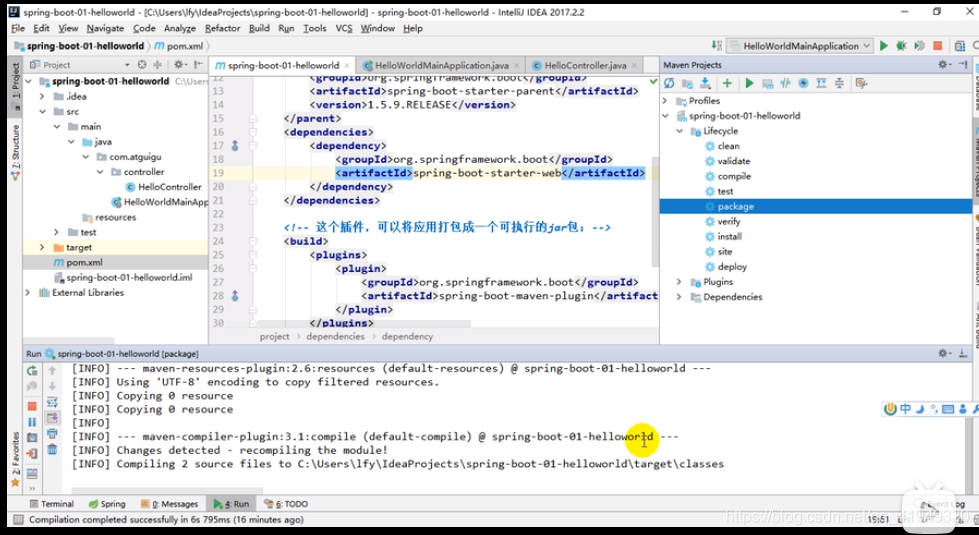979x535 pixels.
Task: Clear all console output trash icon
Action: point(52,449)
